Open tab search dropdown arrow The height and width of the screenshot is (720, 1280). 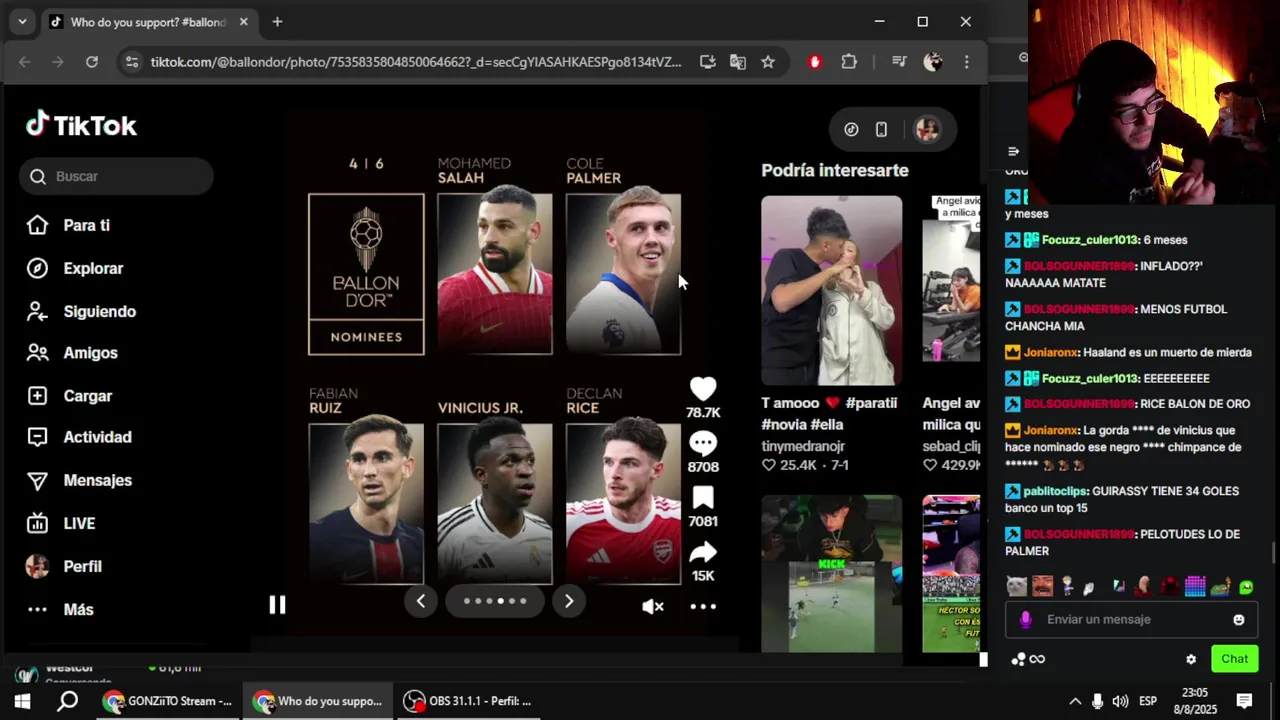coord(22,21)
